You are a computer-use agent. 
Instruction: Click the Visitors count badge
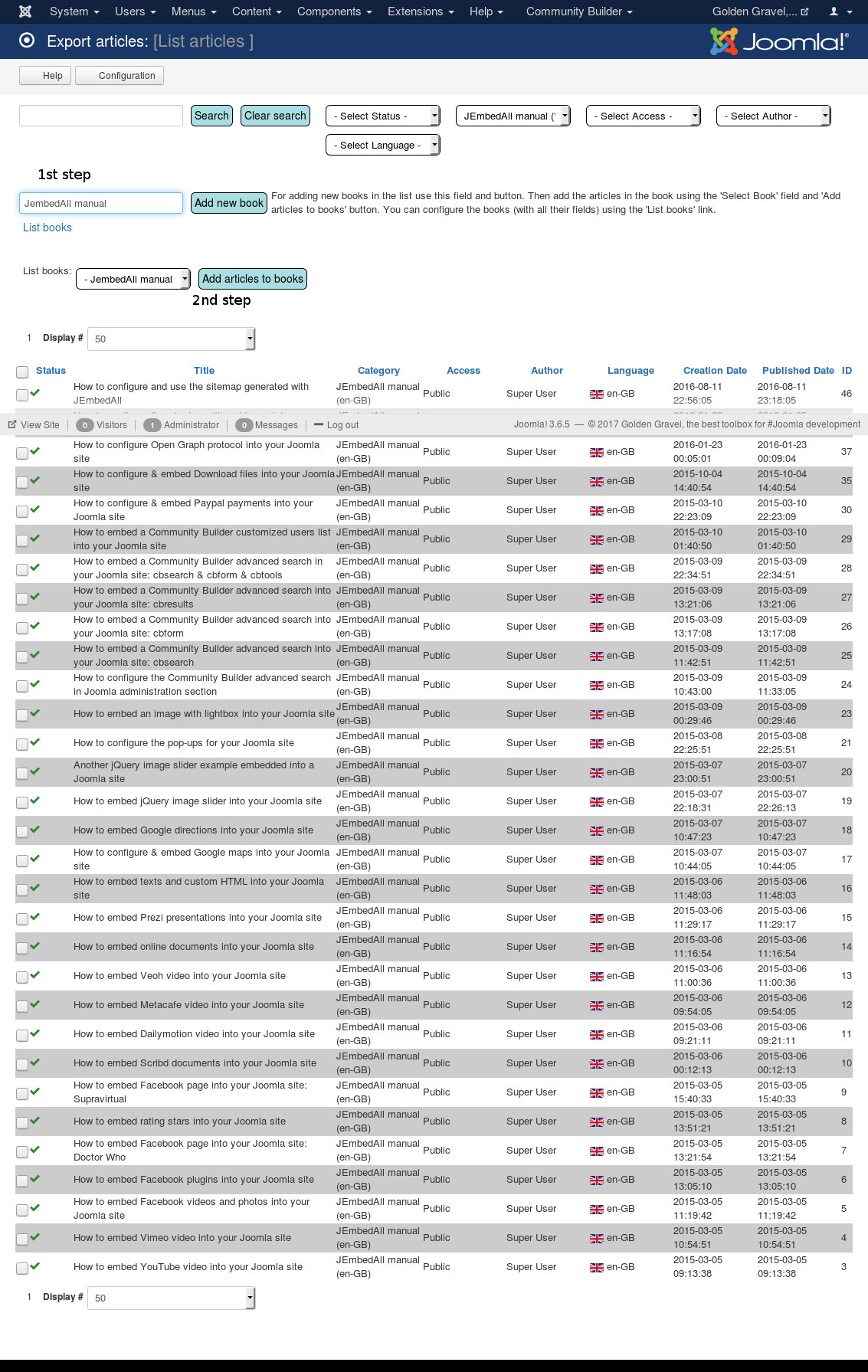coord(84,425)
